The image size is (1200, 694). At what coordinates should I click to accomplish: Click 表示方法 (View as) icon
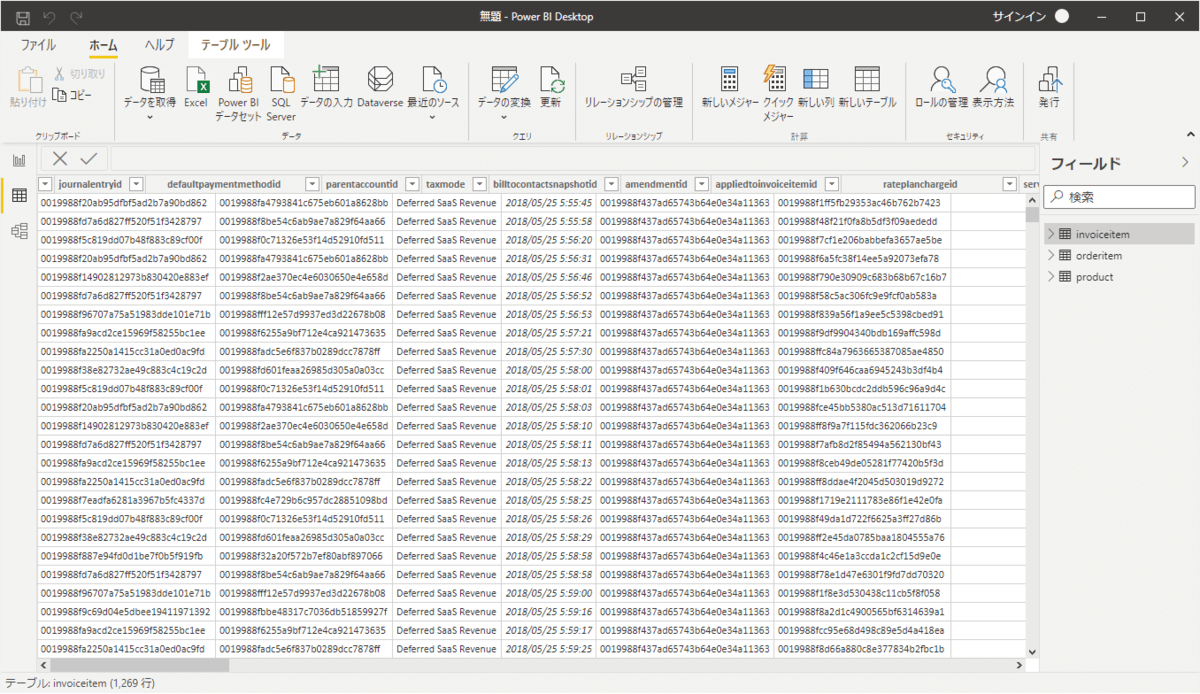(x=992, y=81)
